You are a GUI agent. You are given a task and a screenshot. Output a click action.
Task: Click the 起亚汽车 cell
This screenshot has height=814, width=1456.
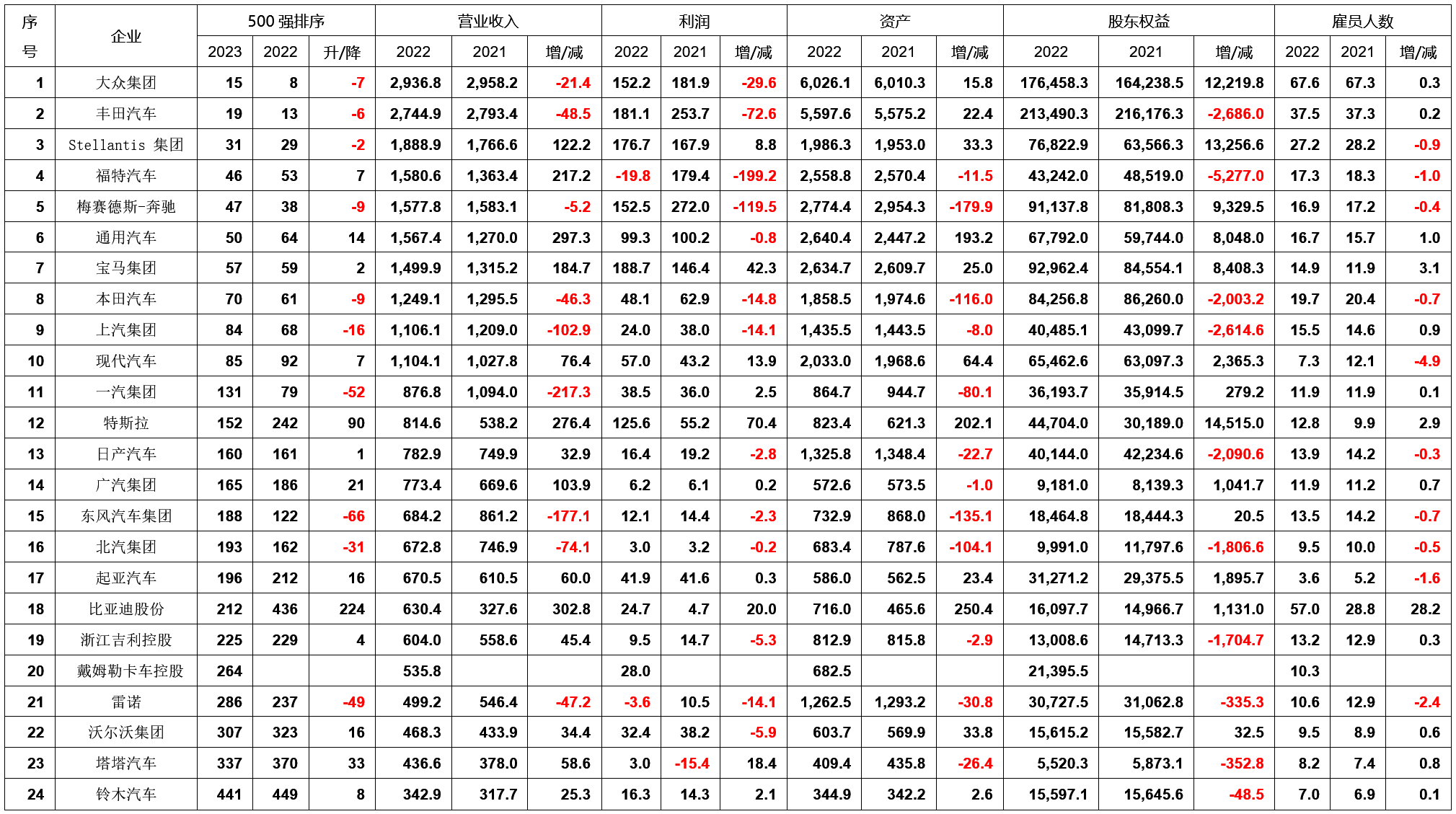click(126, 578)
